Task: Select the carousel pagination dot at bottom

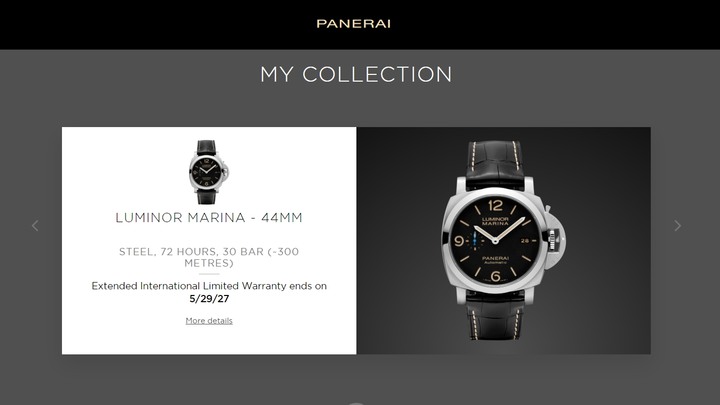Action: [356, 403]
